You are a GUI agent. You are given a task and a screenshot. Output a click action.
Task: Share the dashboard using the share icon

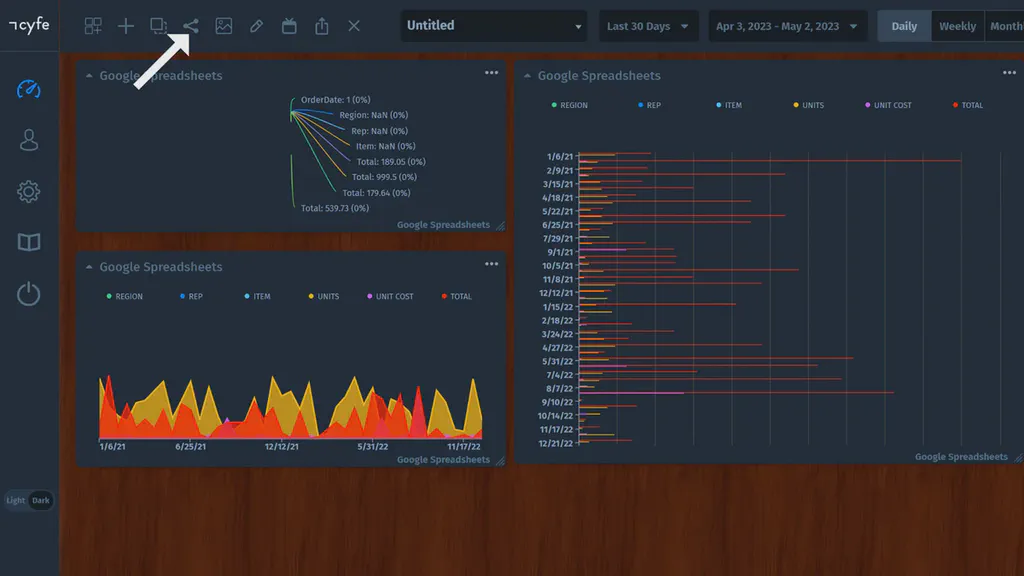tap(189, 25)
